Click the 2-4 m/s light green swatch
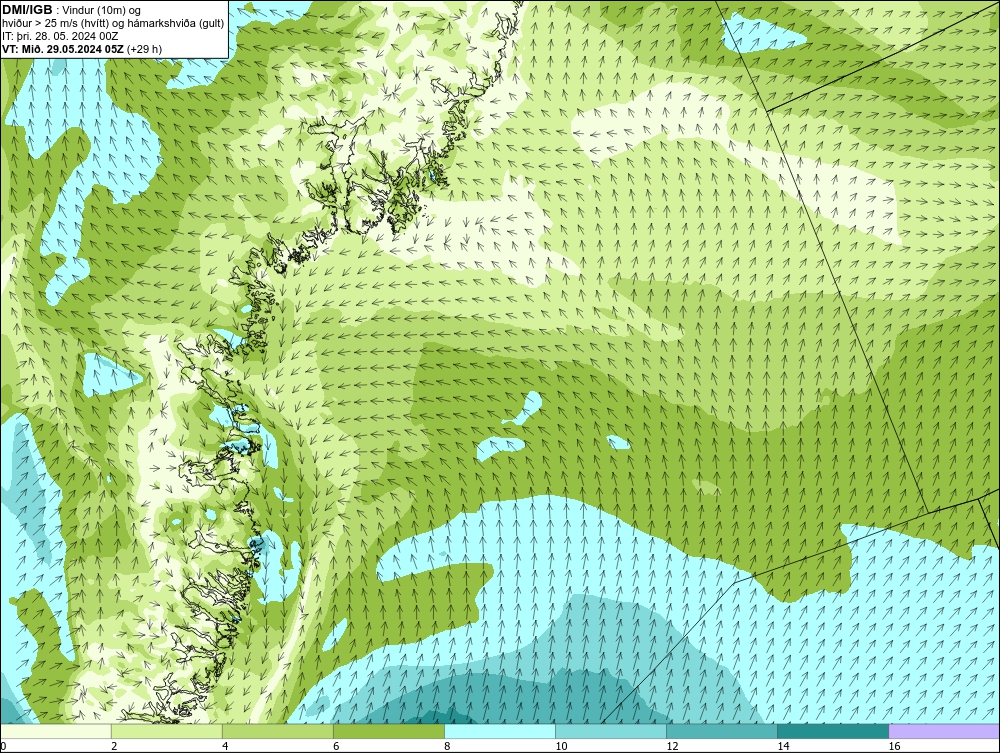This screenshot has height=753, width=1000. (167, 731)
